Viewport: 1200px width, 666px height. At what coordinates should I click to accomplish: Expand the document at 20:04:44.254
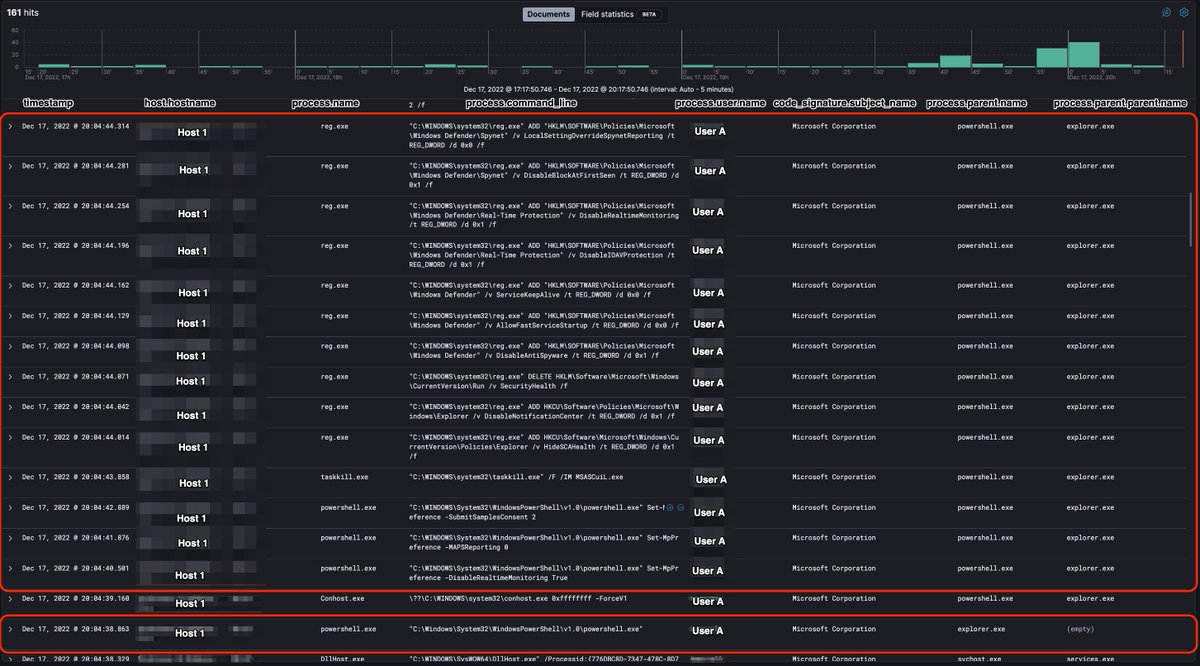tap(10, 206)
